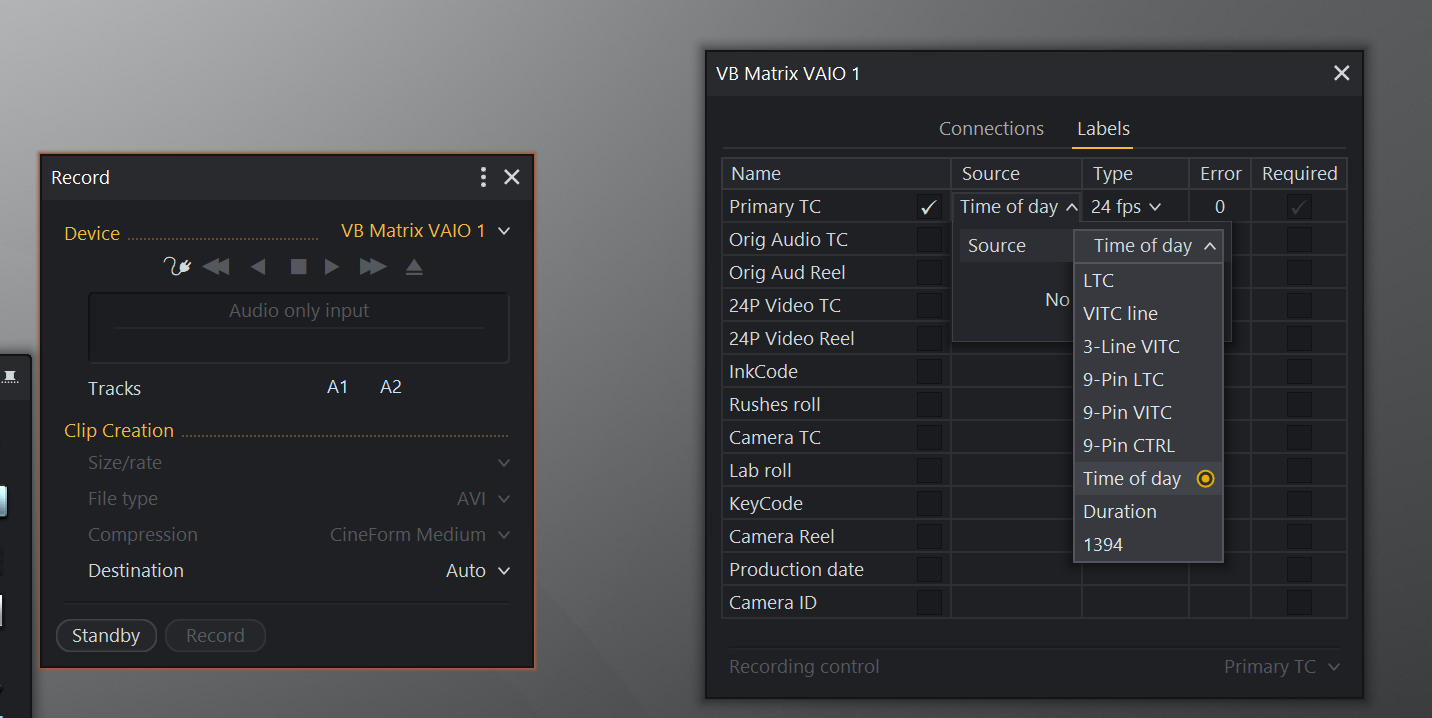Toggle the A2 audio track
This screenshot has height=718, width=1432.
[391, 387]
